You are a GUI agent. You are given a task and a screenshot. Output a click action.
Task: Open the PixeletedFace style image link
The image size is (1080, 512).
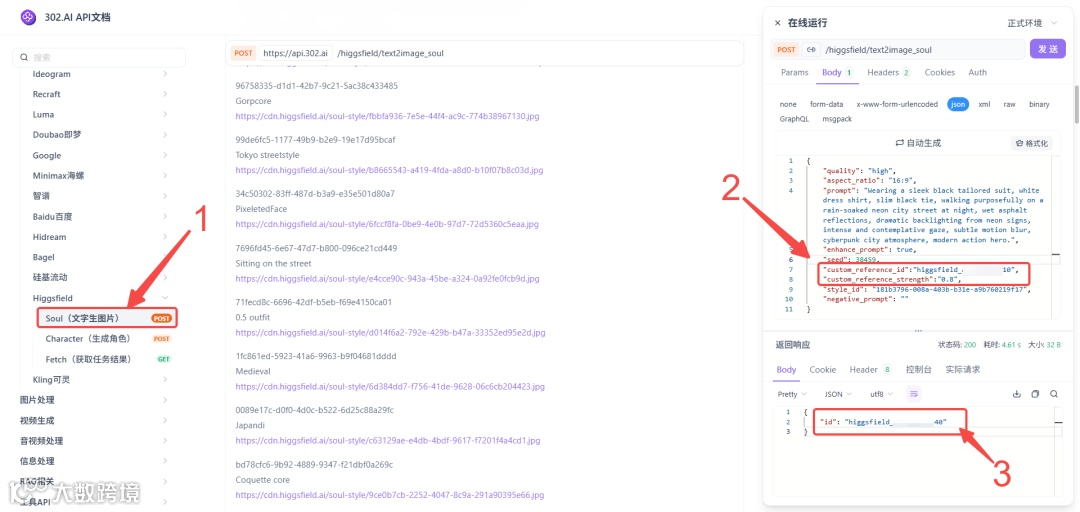point(387,224)
